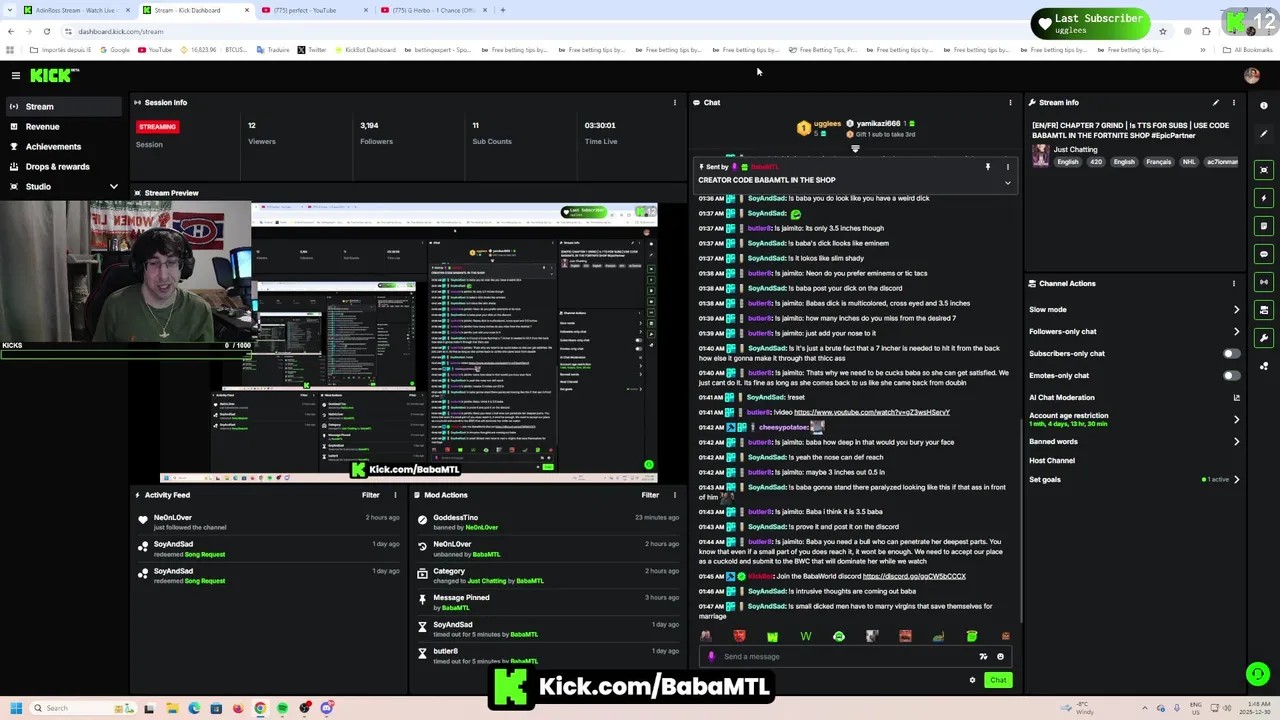
Task: Click the pin icon on pinned message
Action: pos(988,167)
